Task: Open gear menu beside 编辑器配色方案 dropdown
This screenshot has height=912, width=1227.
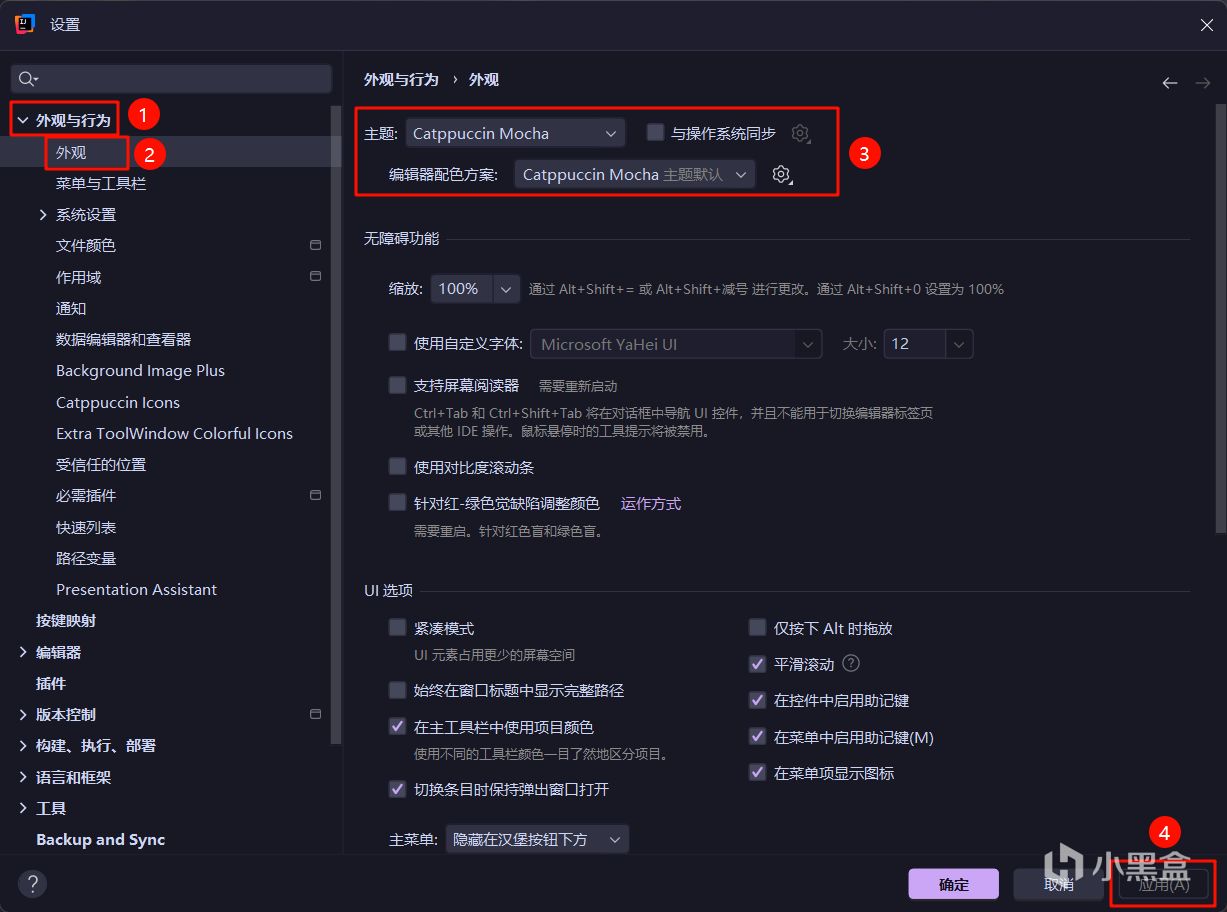Action: click(782, 175)
